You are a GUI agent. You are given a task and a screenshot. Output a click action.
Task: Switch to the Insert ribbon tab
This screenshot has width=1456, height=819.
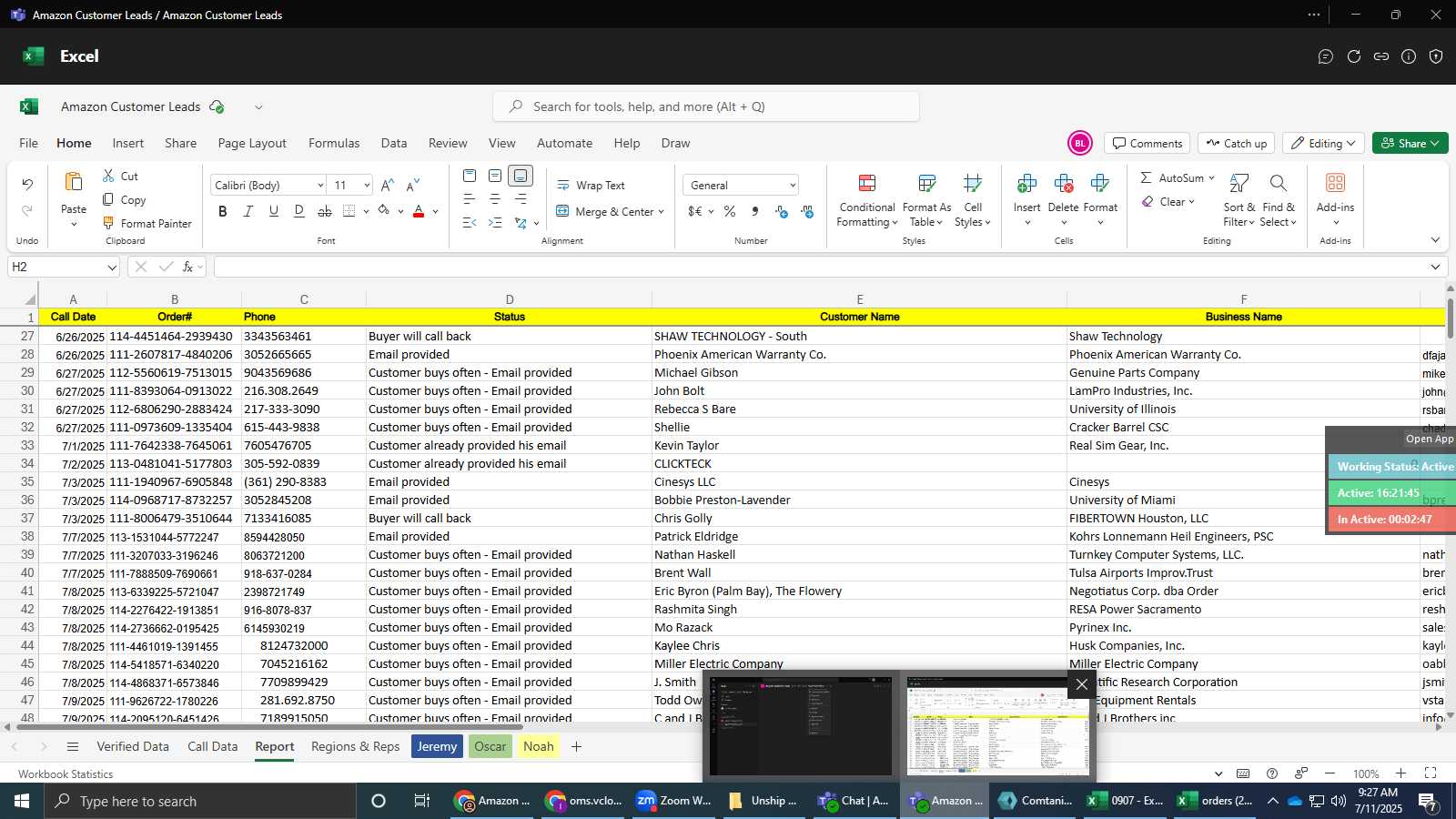(128, 143)
